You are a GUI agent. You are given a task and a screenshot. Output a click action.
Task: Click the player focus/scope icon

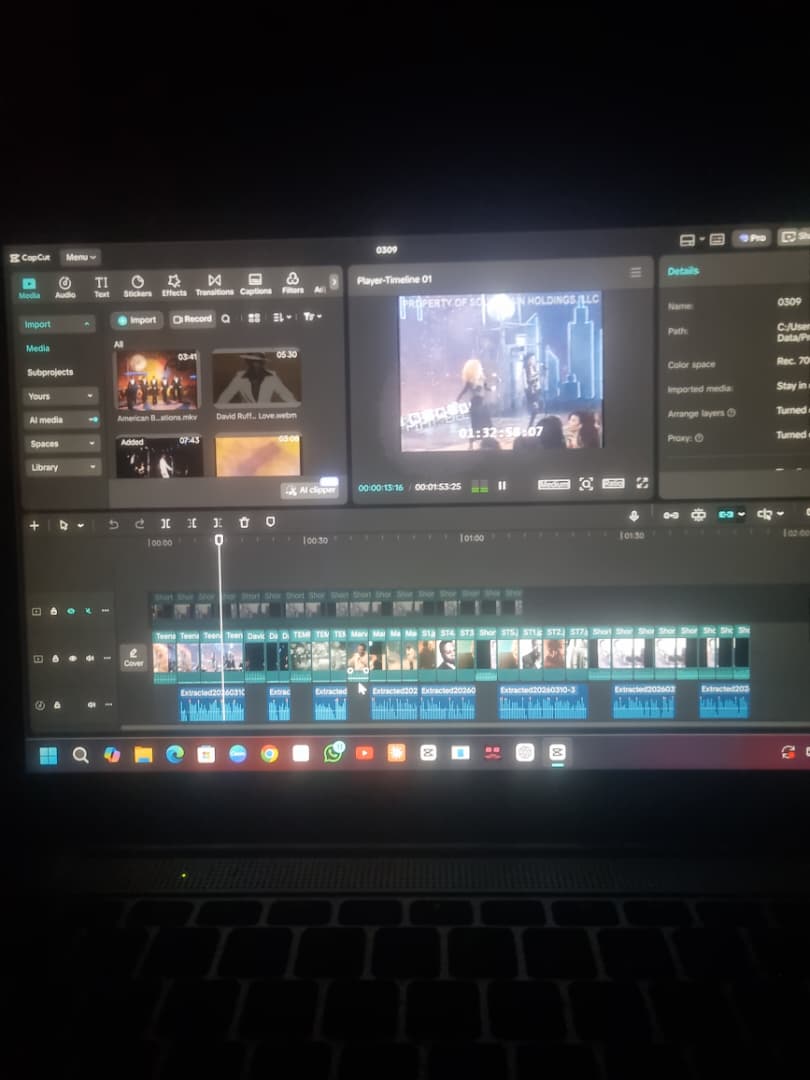[585, 484]
